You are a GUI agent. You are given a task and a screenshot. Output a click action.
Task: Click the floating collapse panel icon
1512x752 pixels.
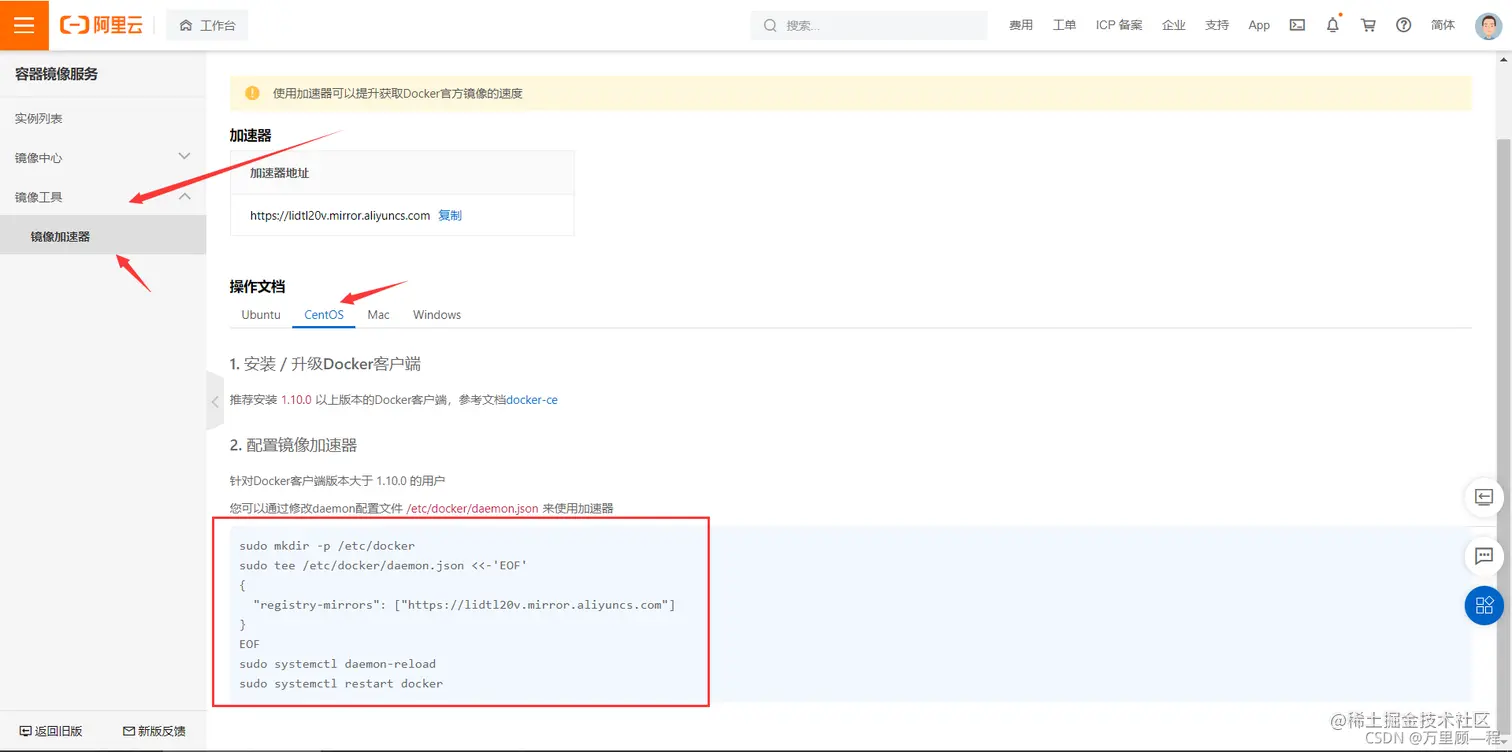[x=1484, y=497]
